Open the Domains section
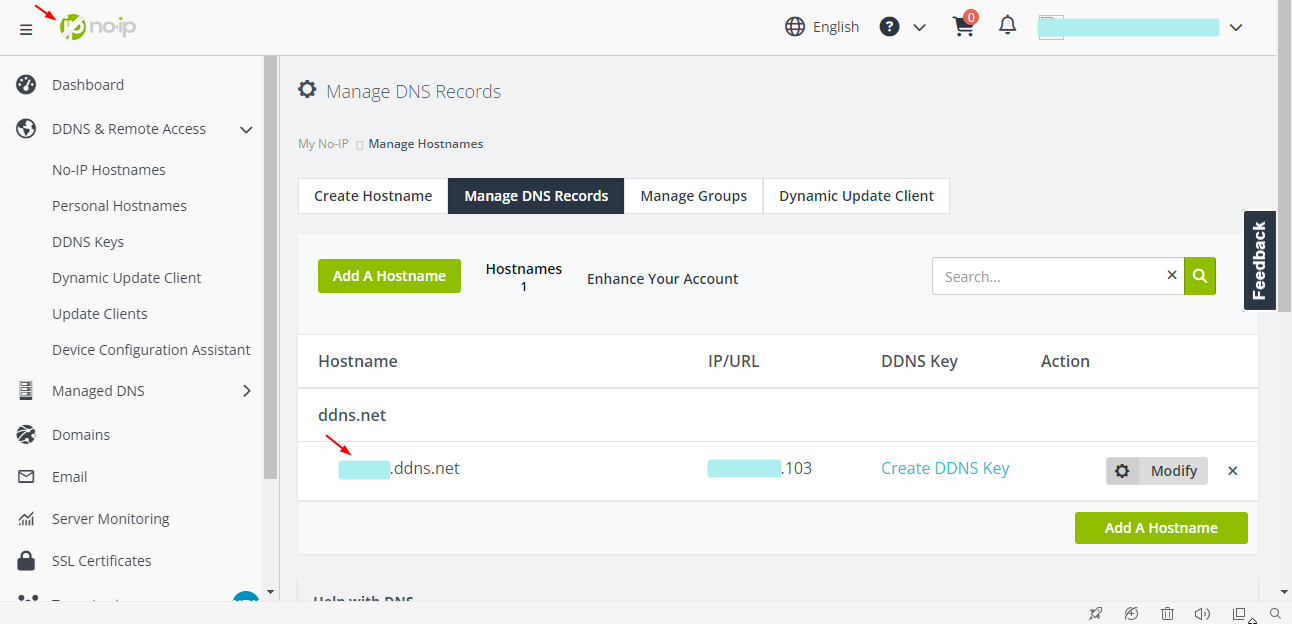Image resolution: width=1292 pixels, height=624 pixels. coord(81,435)
